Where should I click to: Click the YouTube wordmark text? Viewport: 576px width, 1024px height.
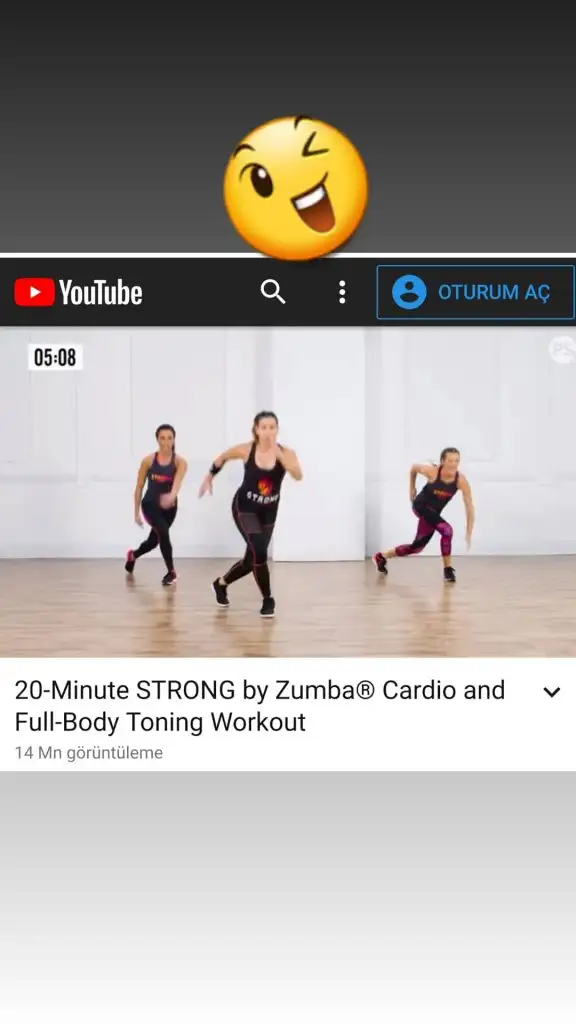(101, 292)
